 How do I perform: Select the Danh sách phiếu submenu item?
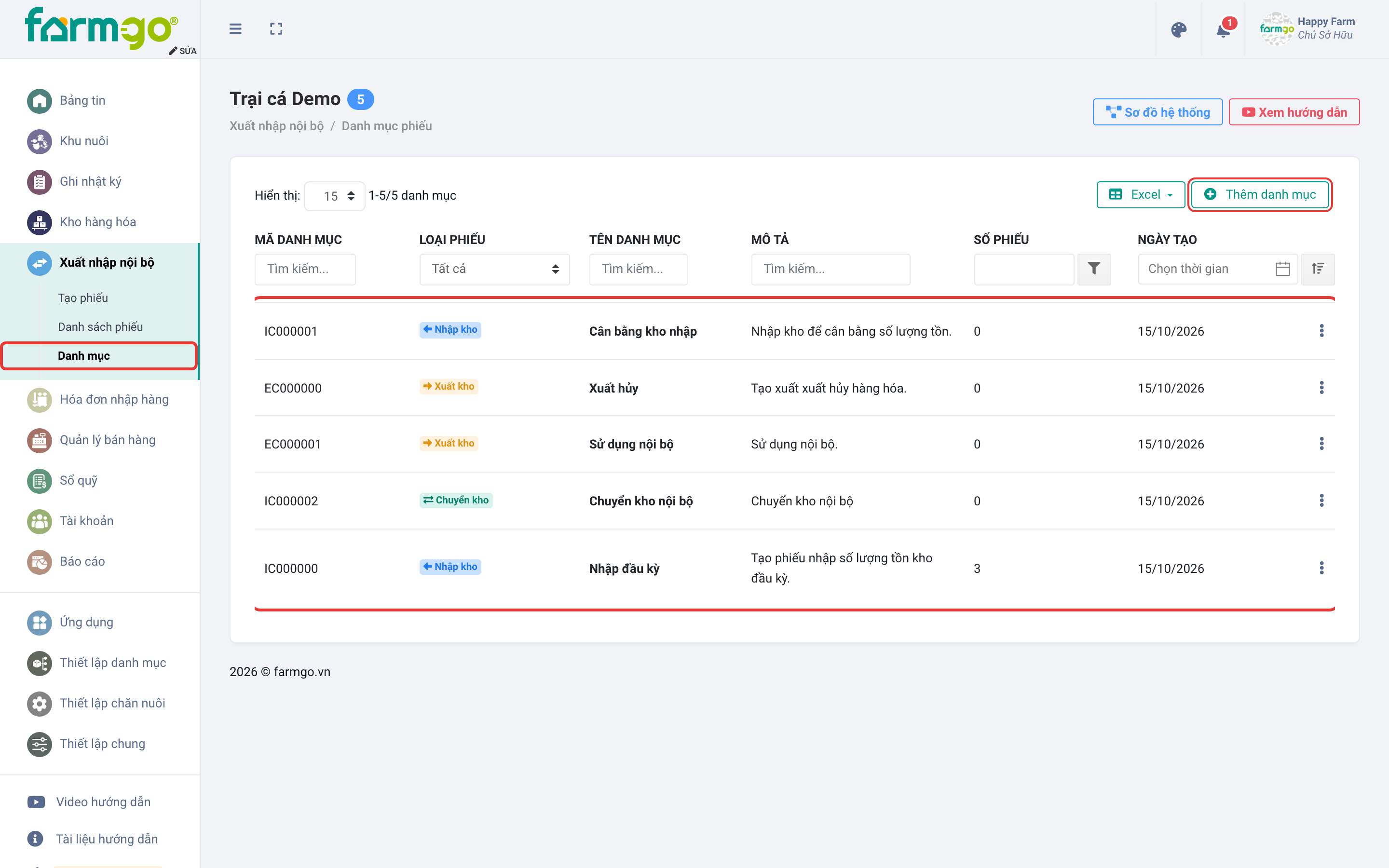99,326
